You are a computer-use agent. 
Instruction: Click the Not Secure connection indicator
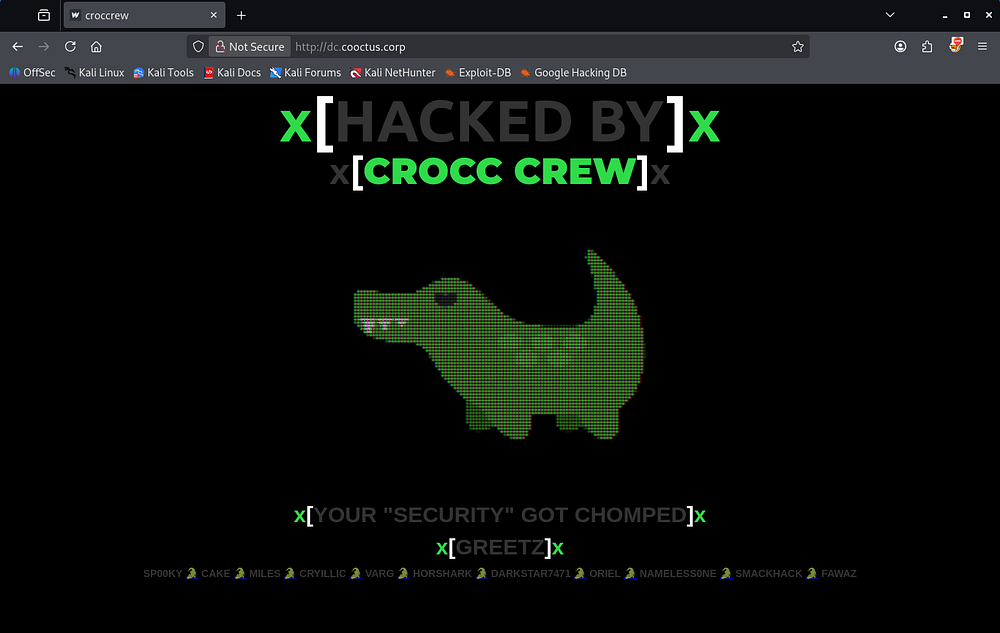coord(249,47)
